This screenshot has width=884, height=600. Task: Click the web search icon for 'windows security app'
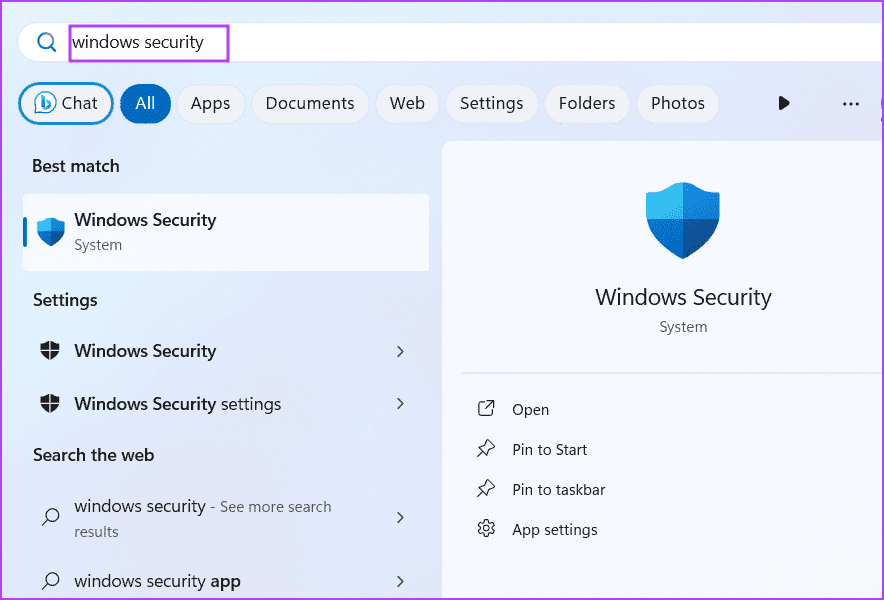pos(51,581)
